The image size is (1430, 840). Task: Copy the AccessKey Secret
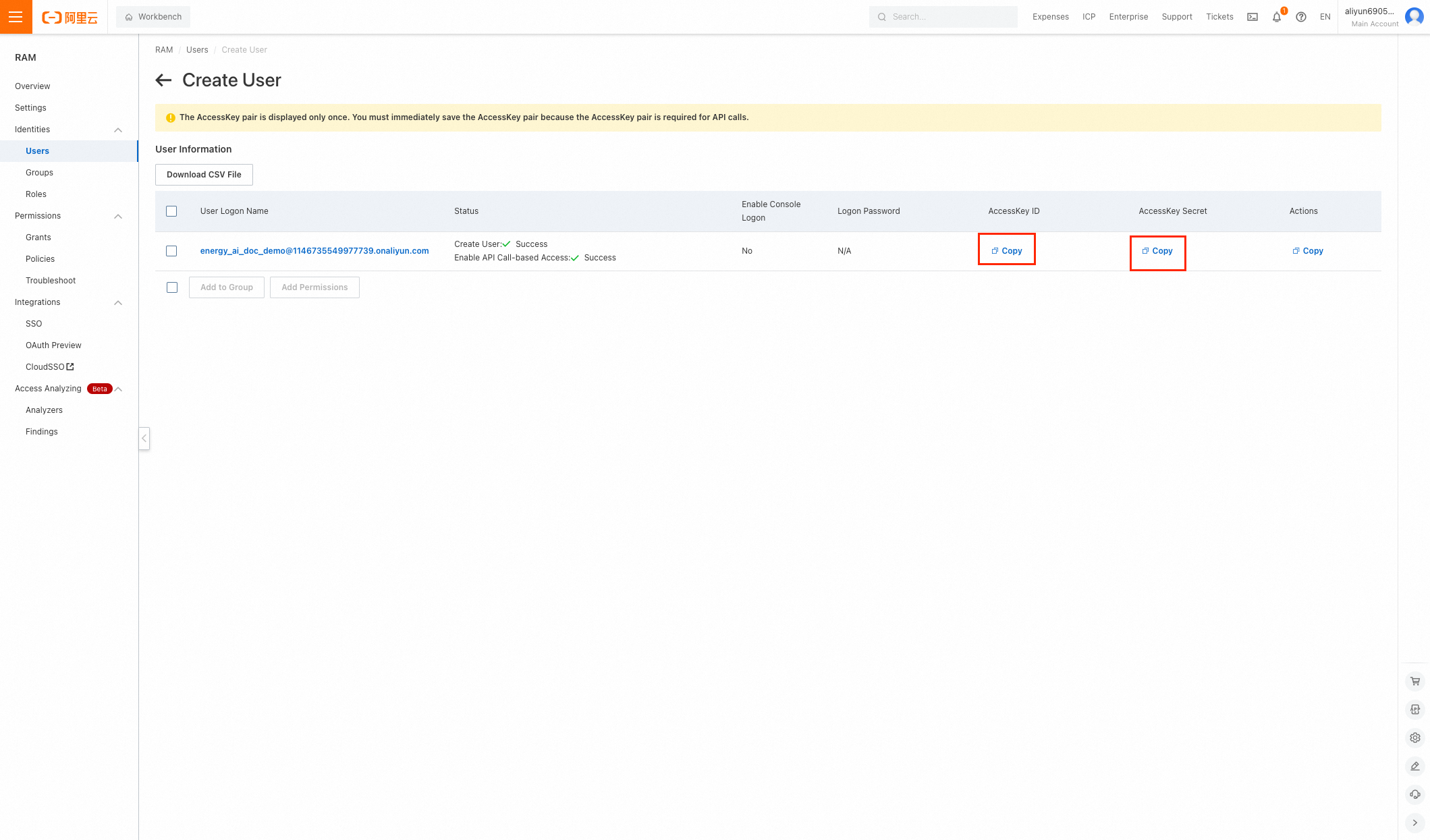click(1157, 251)
